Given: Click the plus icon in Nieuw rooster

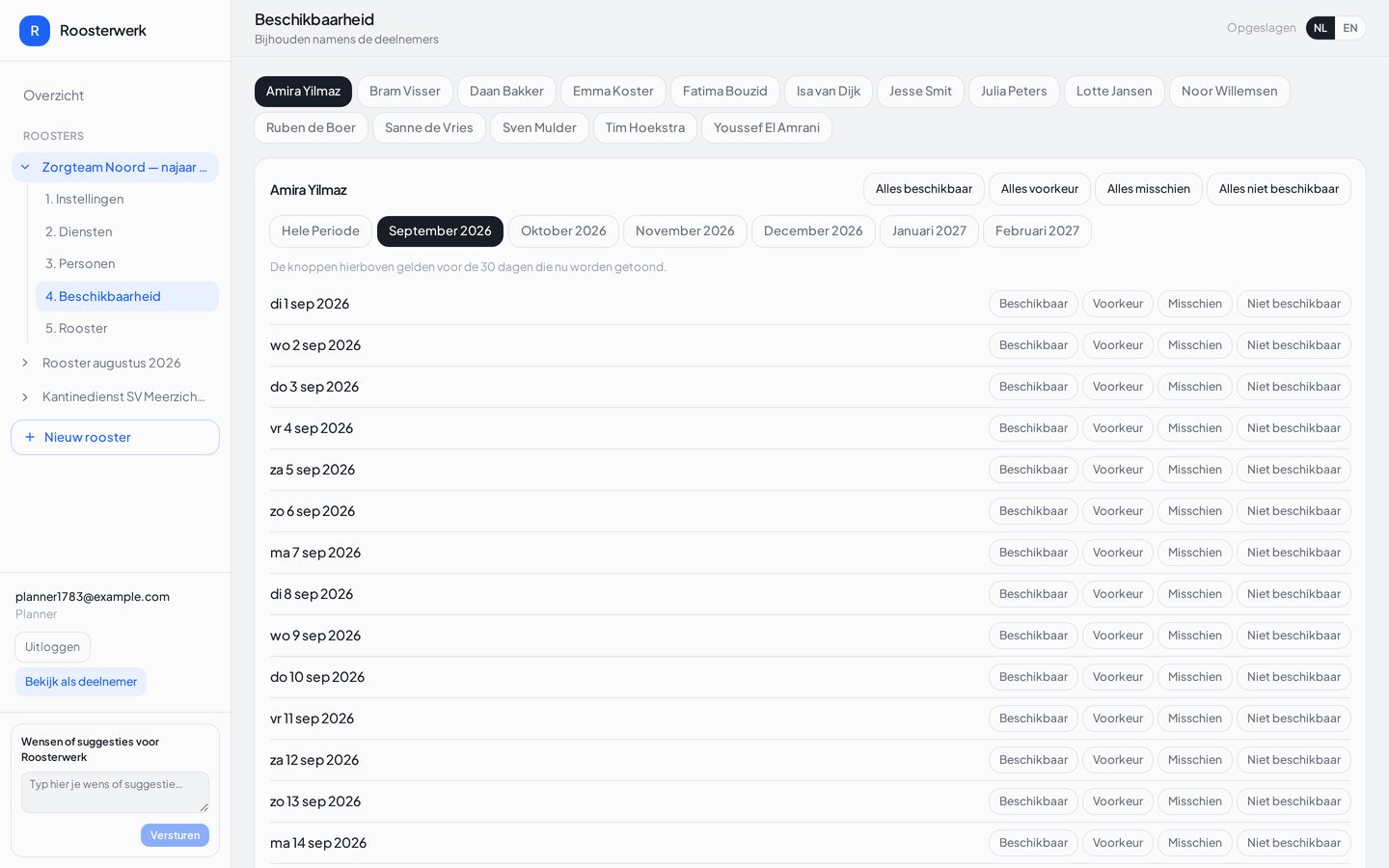Looking at the screenshot, I should coord(30,437).
